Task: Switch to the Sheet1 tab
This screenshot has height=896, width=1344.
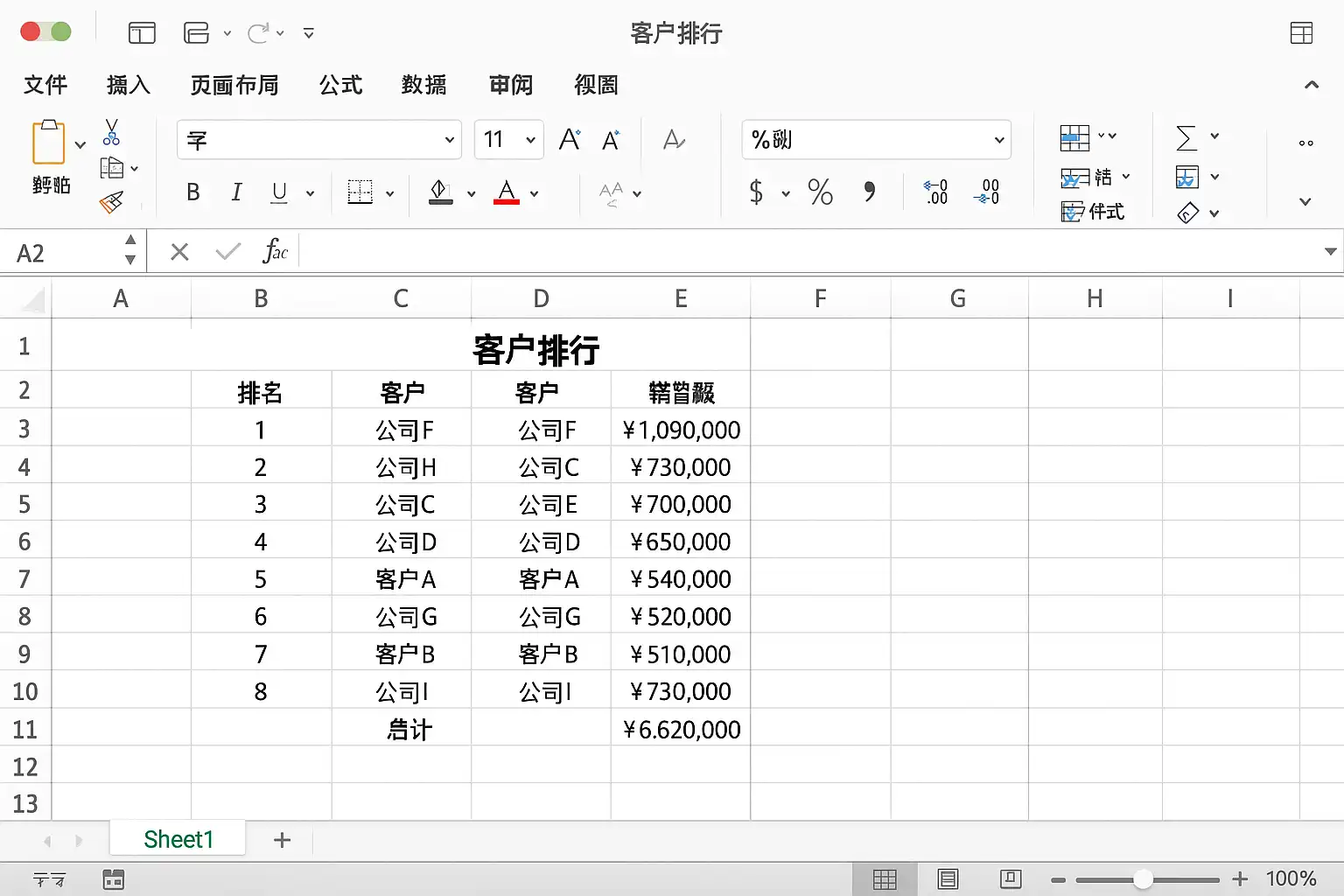Action: coord(178,840)
